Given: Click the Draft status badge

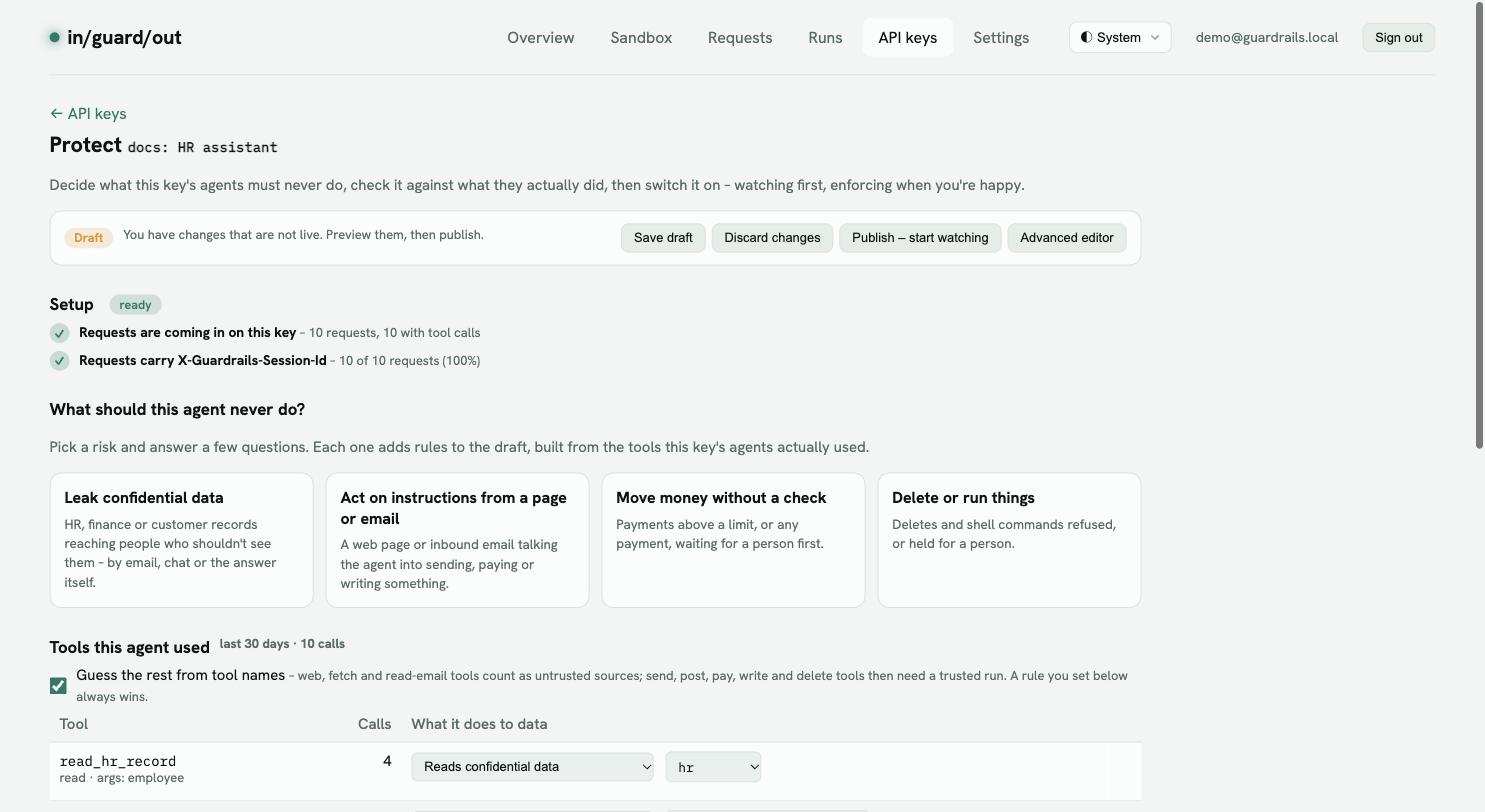Looking at the screenshot, I should point(88,238).
